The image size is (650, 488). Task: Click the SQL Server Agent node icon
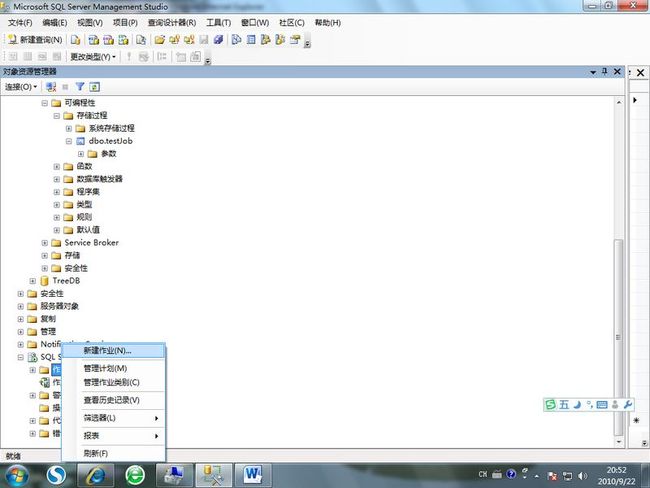pyautogui.click(x=32, y=357)
